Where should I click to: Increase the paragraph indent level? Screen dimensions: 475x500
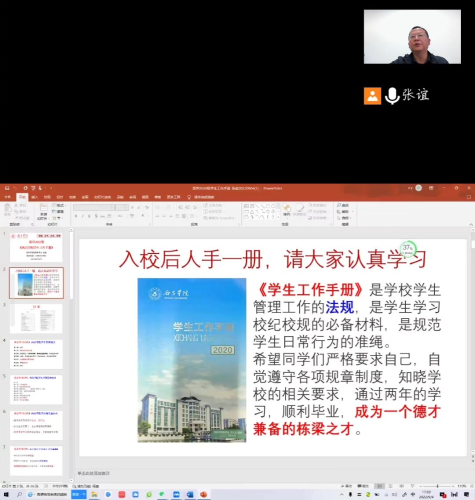coord(187,207)
